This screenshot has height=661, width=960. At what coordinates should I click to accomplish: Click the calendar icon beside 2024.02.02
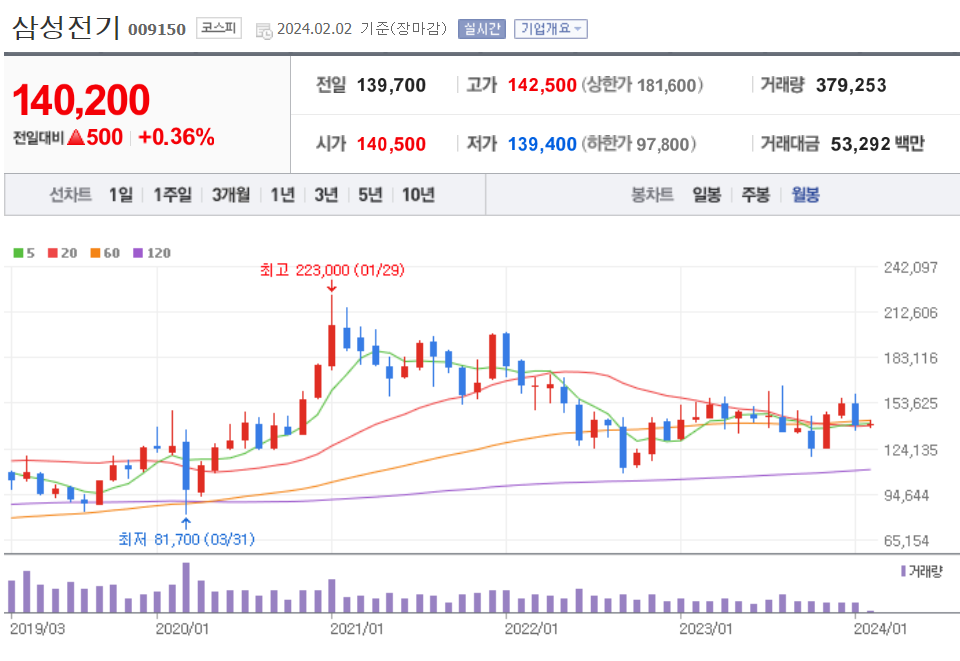click(264, 31)
